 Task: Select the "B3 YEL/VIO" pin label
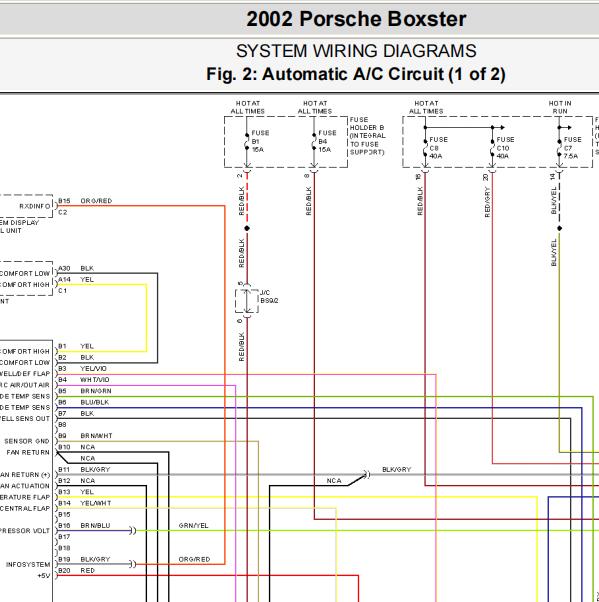click(x=82, y=368)
